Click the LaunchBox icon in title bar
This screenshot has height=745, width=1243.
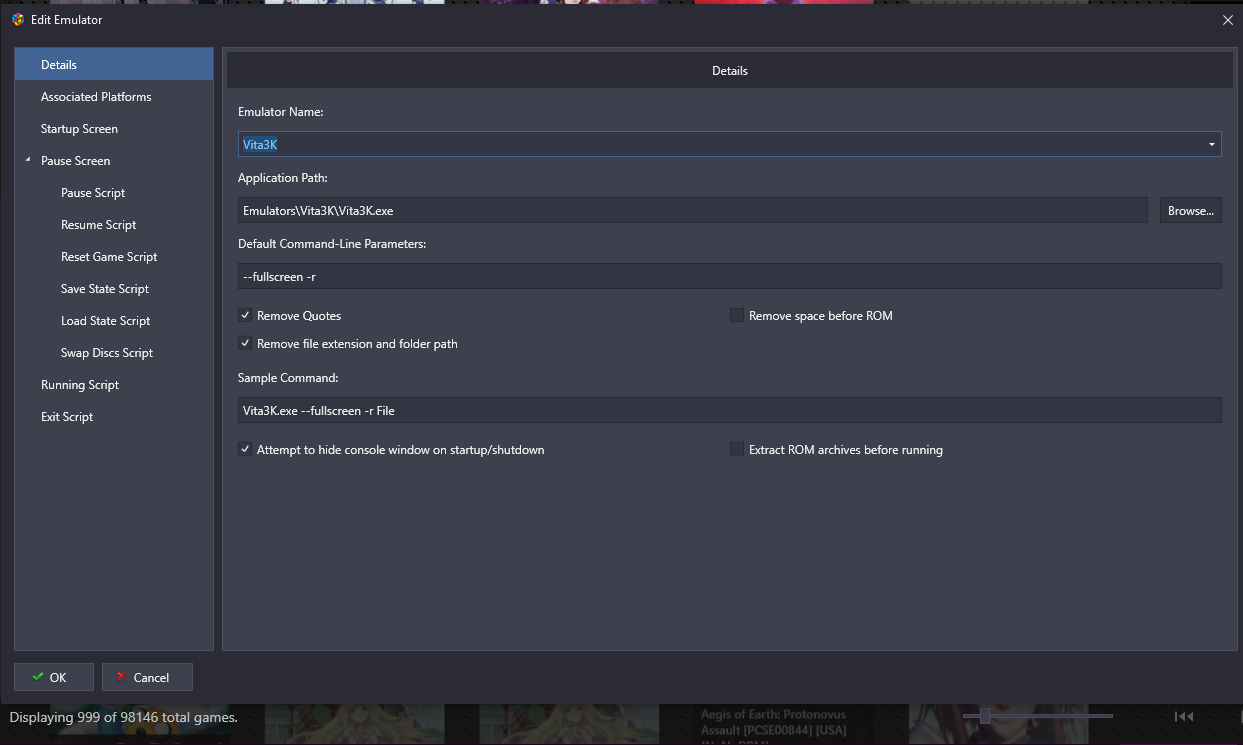coord(18,19)
